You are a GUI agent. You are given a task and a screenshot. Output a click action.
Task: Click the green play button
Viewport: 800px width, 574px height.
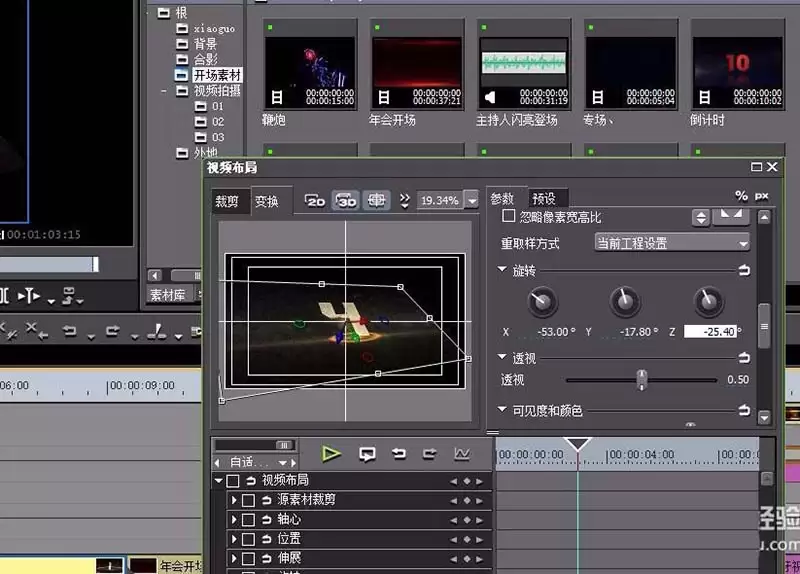pos(331,453)
